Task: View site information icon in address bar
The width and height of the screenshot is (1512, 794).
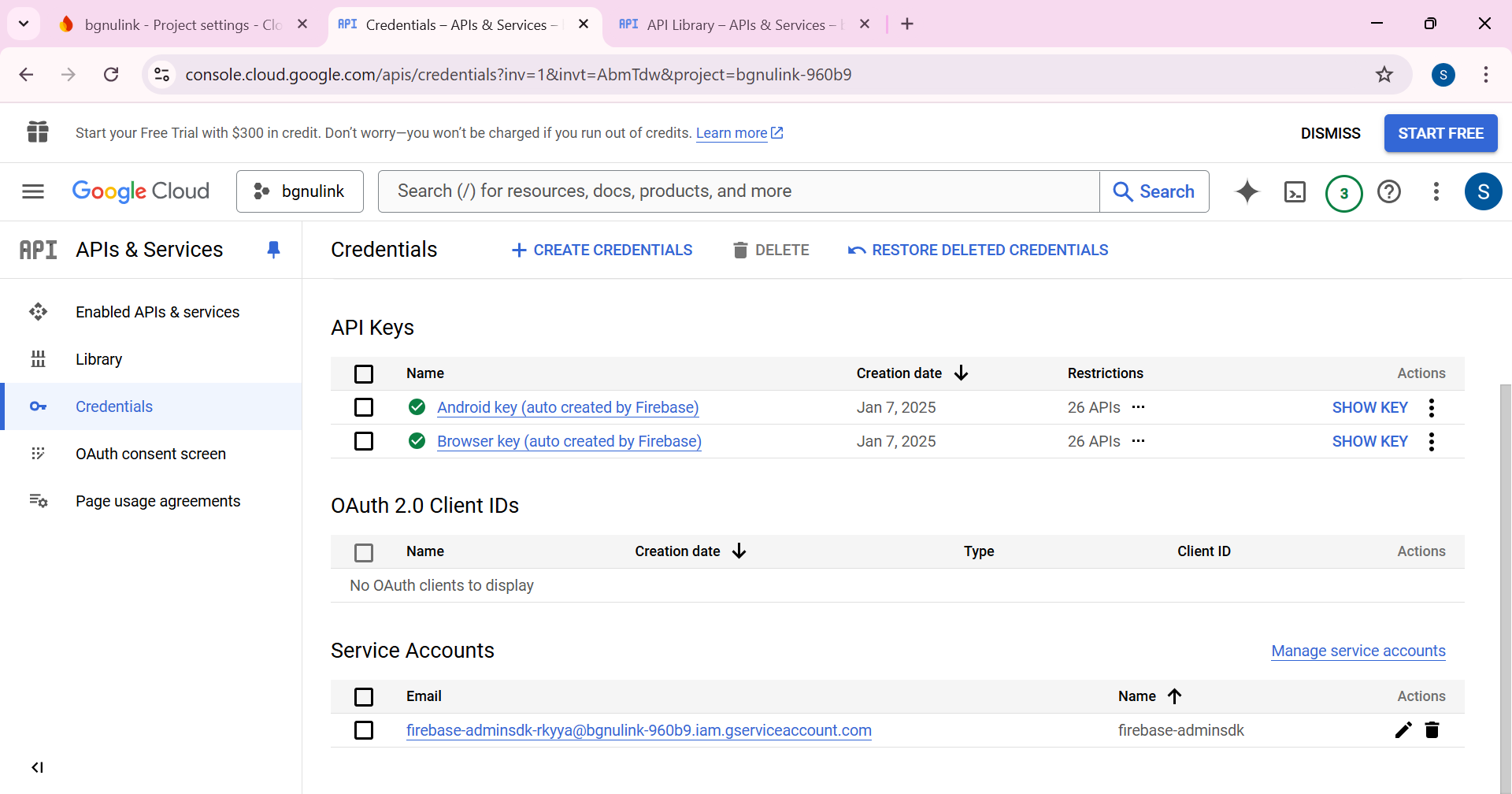Action: pyautogui.click(x=161, y=75)
